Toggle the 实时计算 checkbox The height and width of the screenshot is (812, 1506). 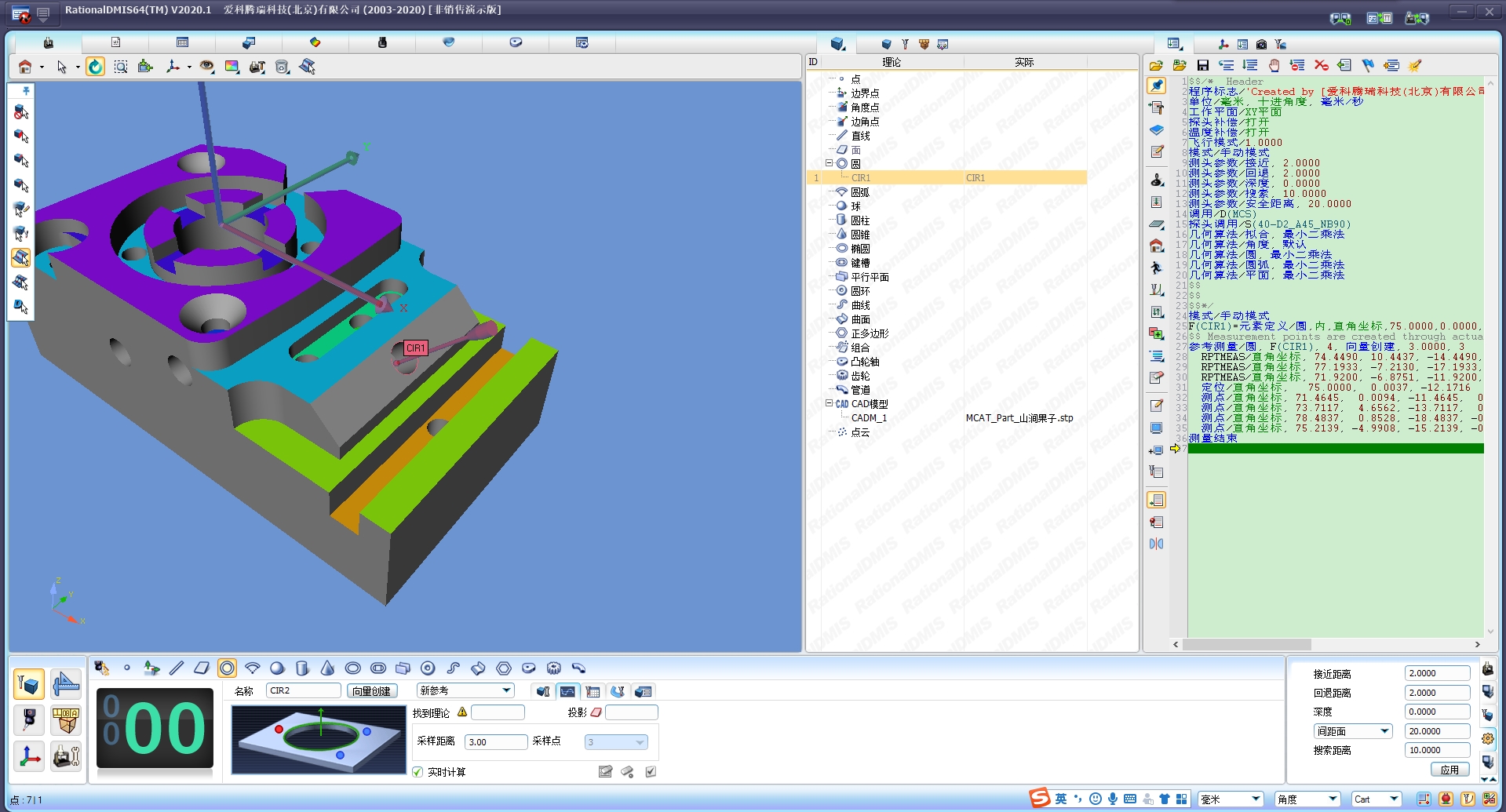pos(418,772)
